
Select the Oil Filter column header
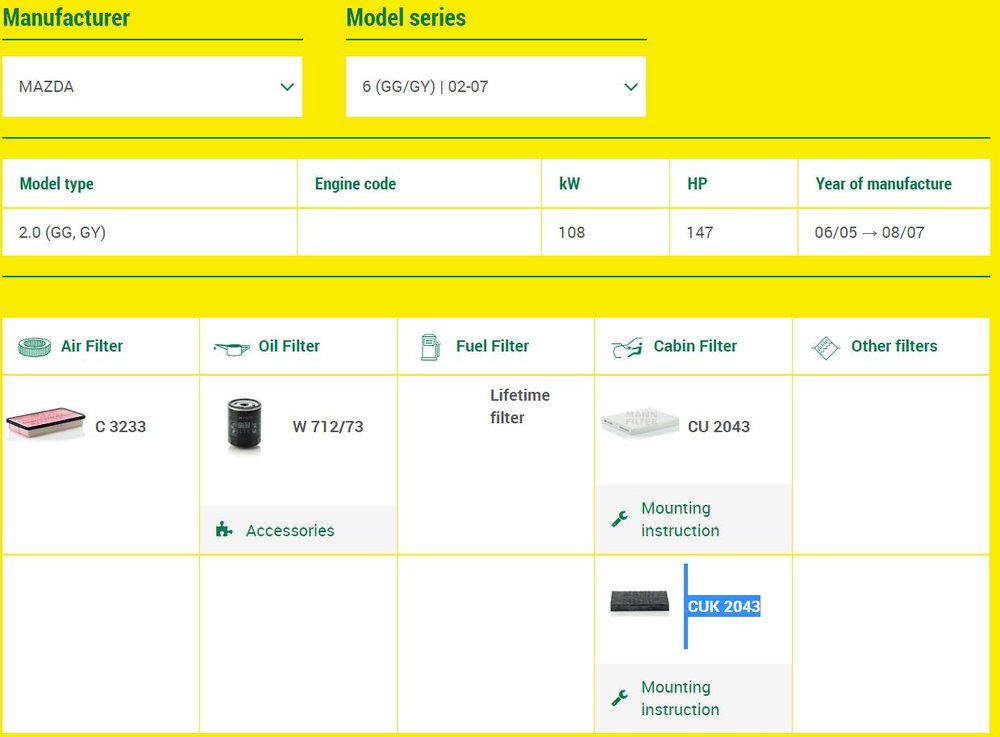(x=298, y=346)
